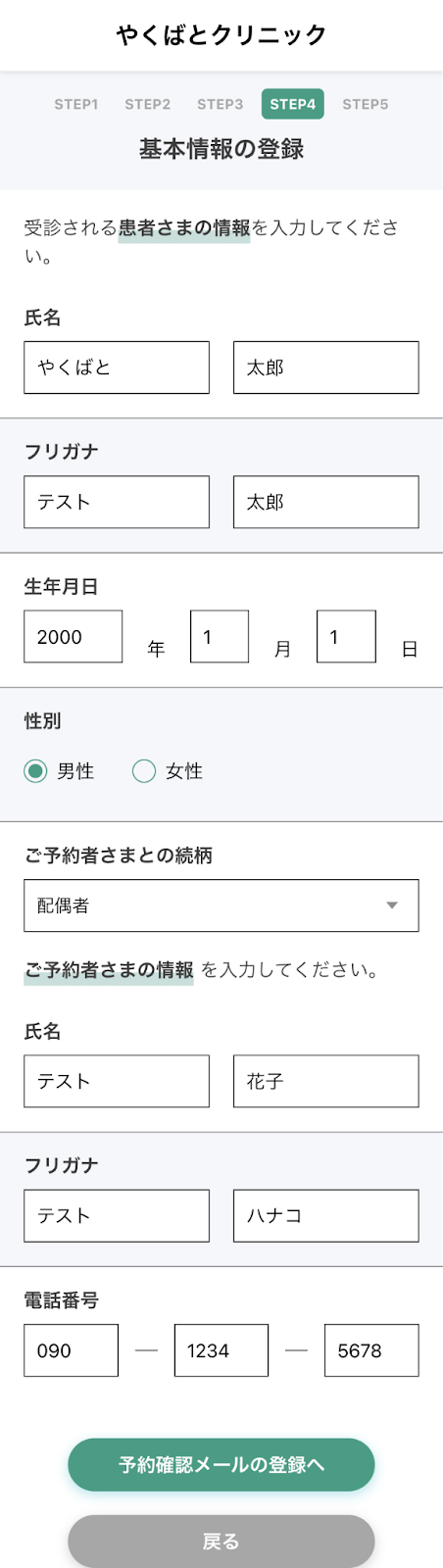Select the highlighted STEP4 tab
443x1568 pixels.
pyautogui.click(x=293, y=104)
